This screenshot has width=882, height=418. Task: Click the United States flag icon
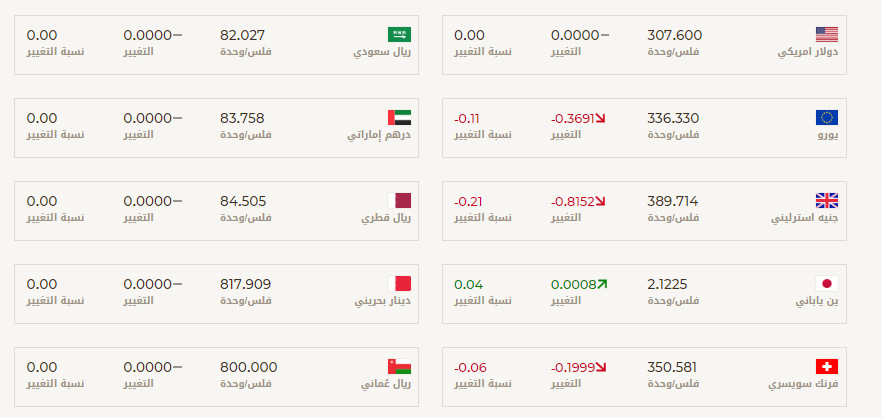coord(827,35)
